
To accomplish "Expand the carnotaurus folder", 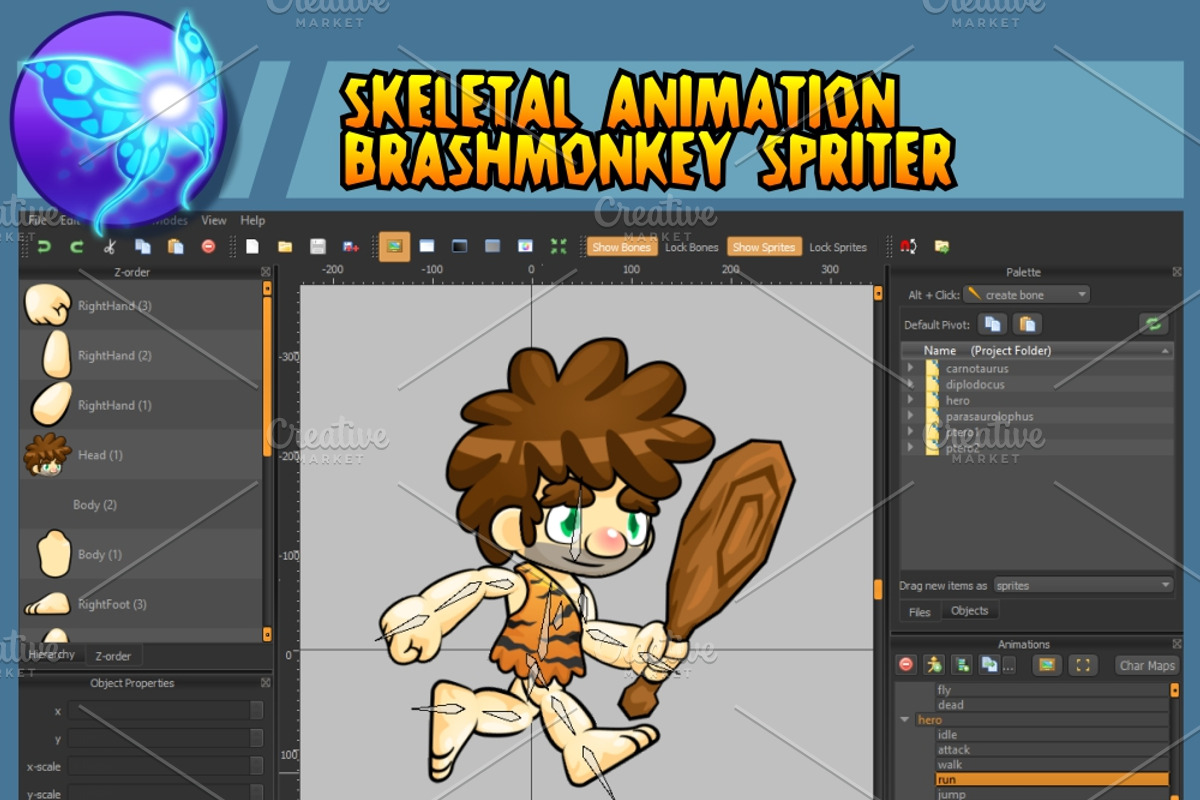I will pyautogui.click(x=910, y=368).
